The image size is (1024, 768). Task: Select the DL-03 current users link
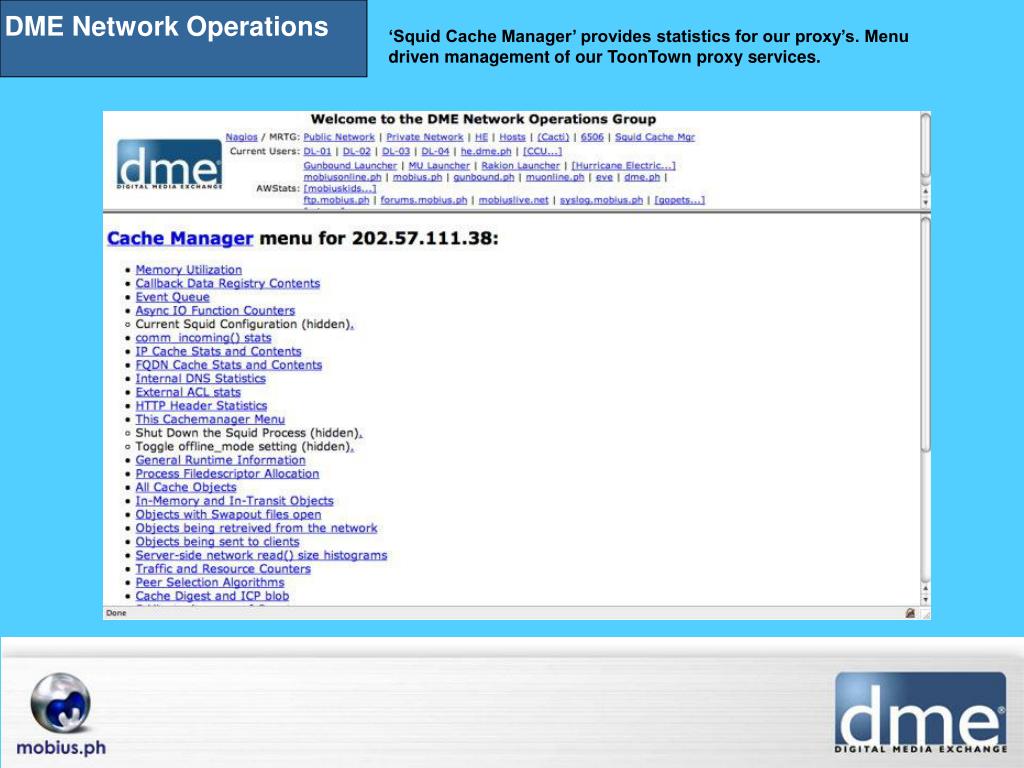pos(396,152)
